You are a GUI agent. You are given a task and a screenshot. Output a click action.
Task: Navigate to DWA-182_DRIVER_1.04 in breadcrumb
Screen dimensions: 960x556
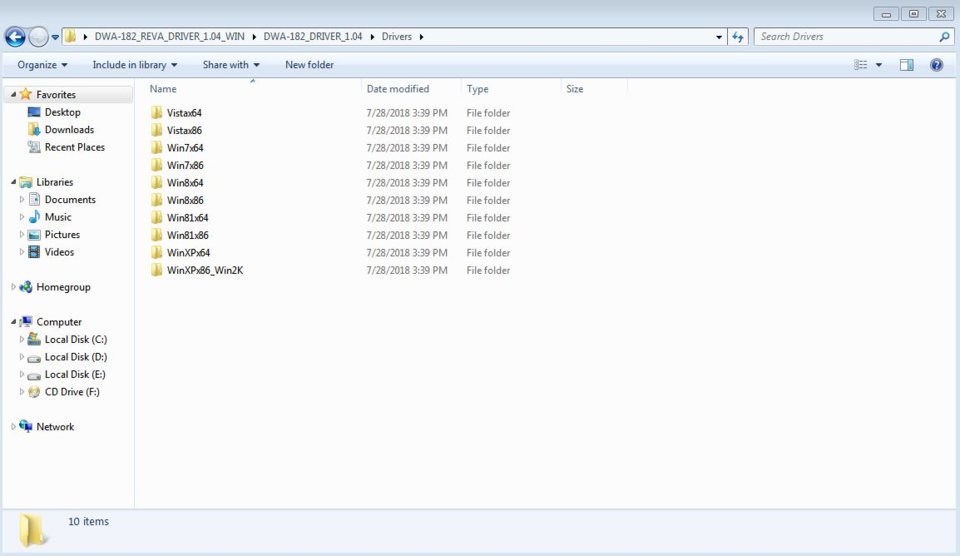coord(313,37)
